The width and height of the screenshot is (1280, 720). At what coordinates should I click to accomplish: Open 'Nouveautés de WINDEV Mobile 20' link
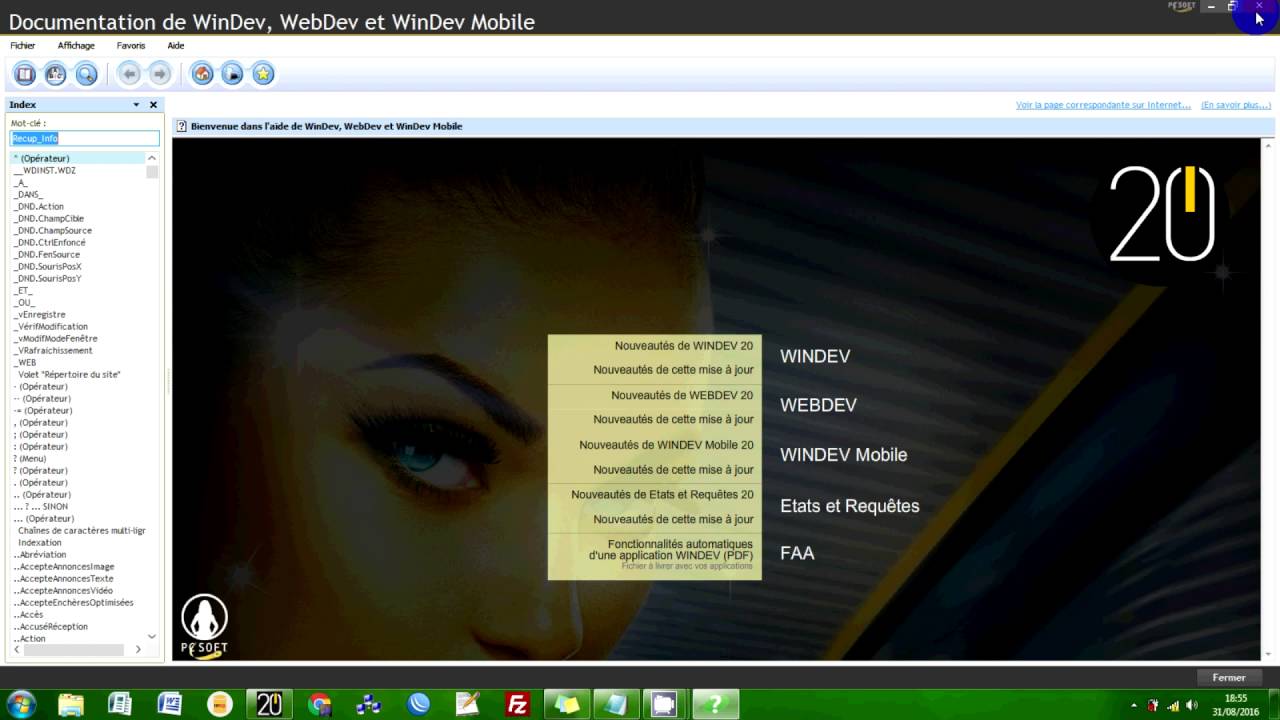coord(666,445)
